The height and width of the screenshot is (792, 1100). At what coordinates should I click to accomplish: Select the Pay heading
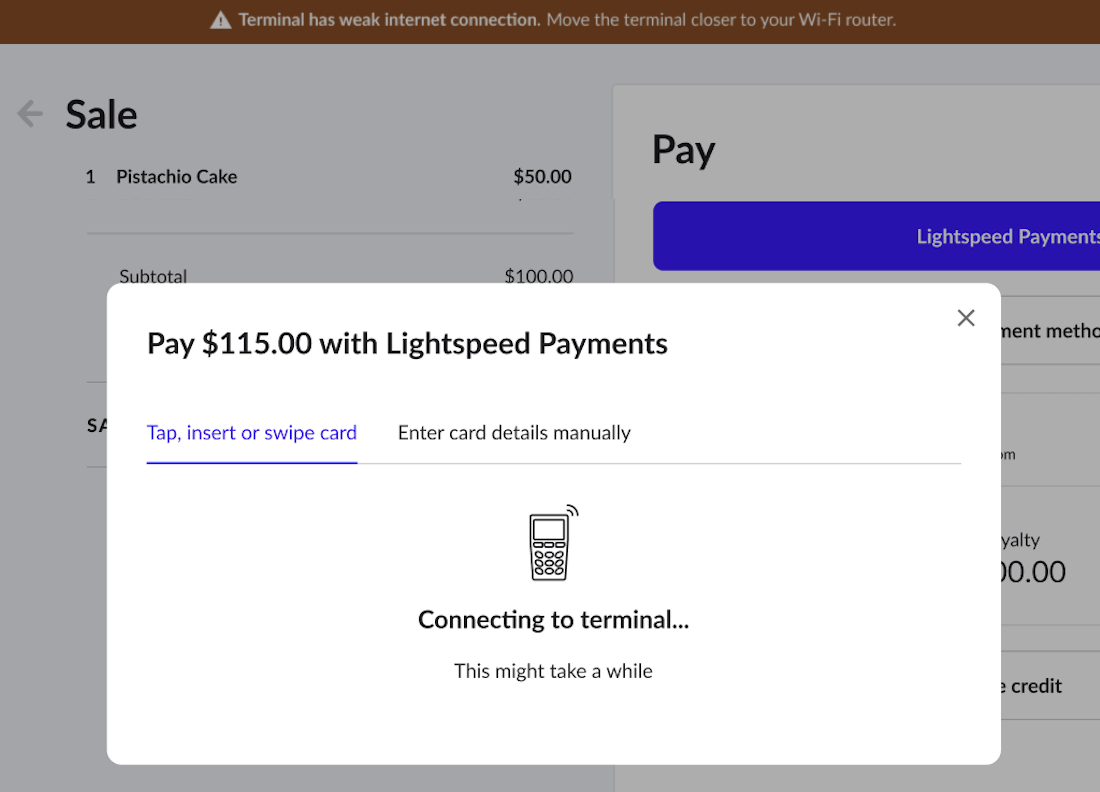click(x=683, y=149)
